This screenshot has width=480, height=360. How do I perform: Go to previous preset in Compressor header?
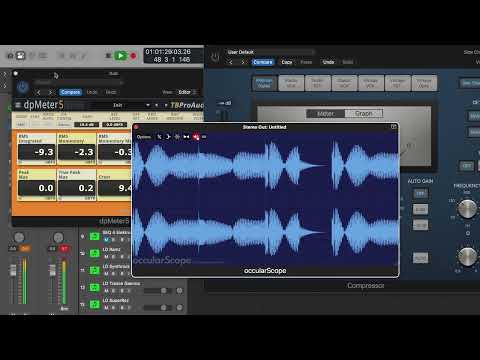[231, 62]
